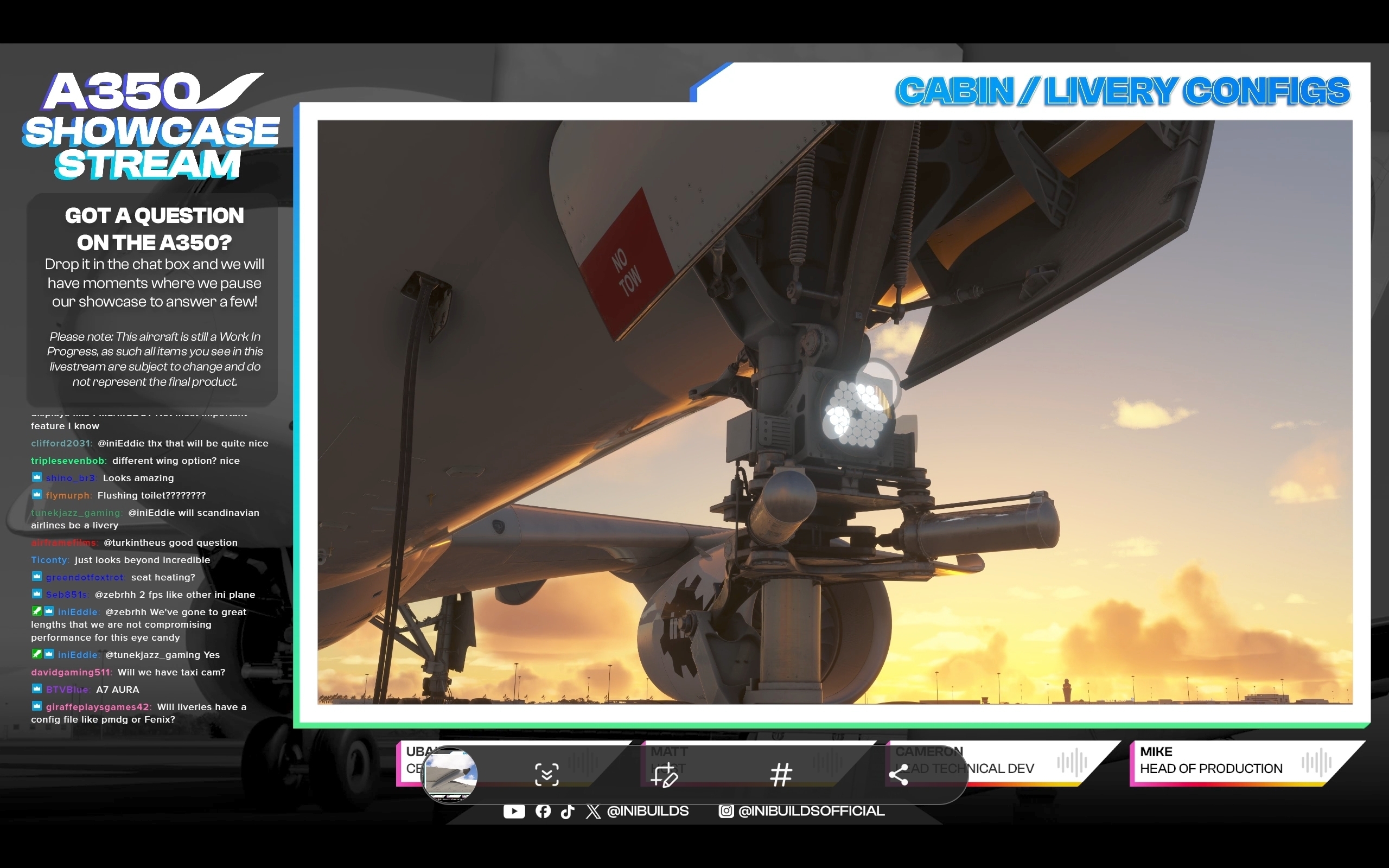Click the TikTok logo in footer

click(567, 811)
